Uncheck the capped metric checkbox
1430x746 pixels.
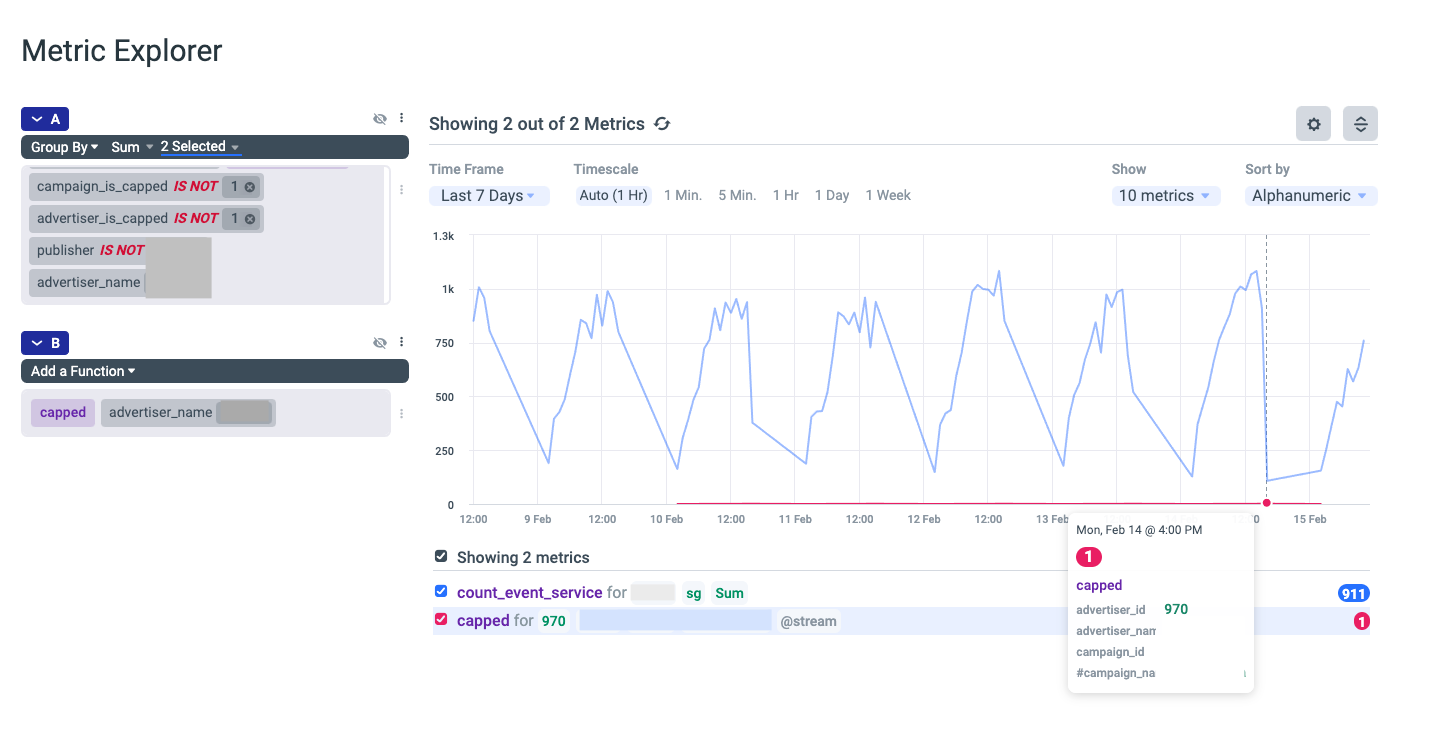[441, 620]
